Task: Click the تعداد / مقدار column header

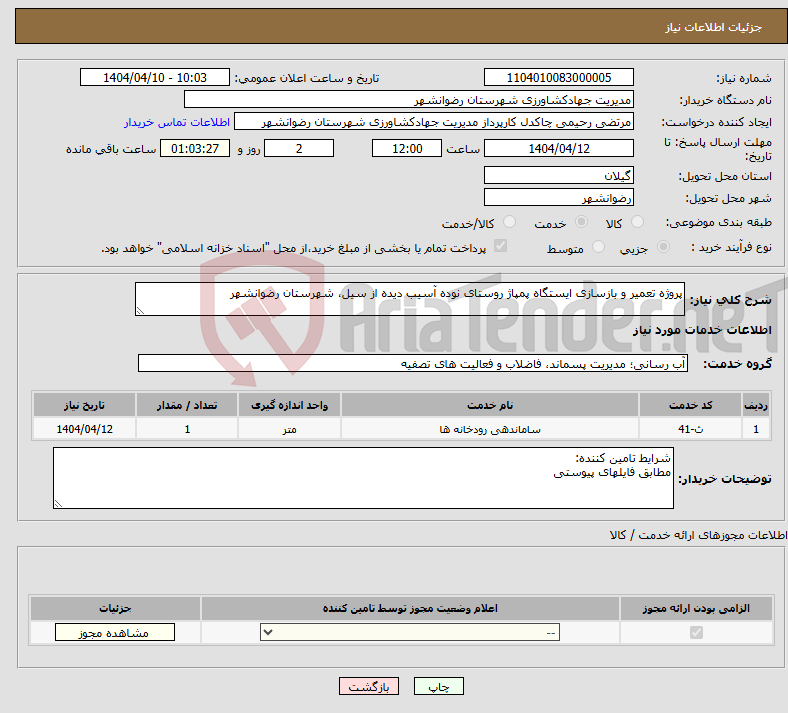Action: point(187,405)
